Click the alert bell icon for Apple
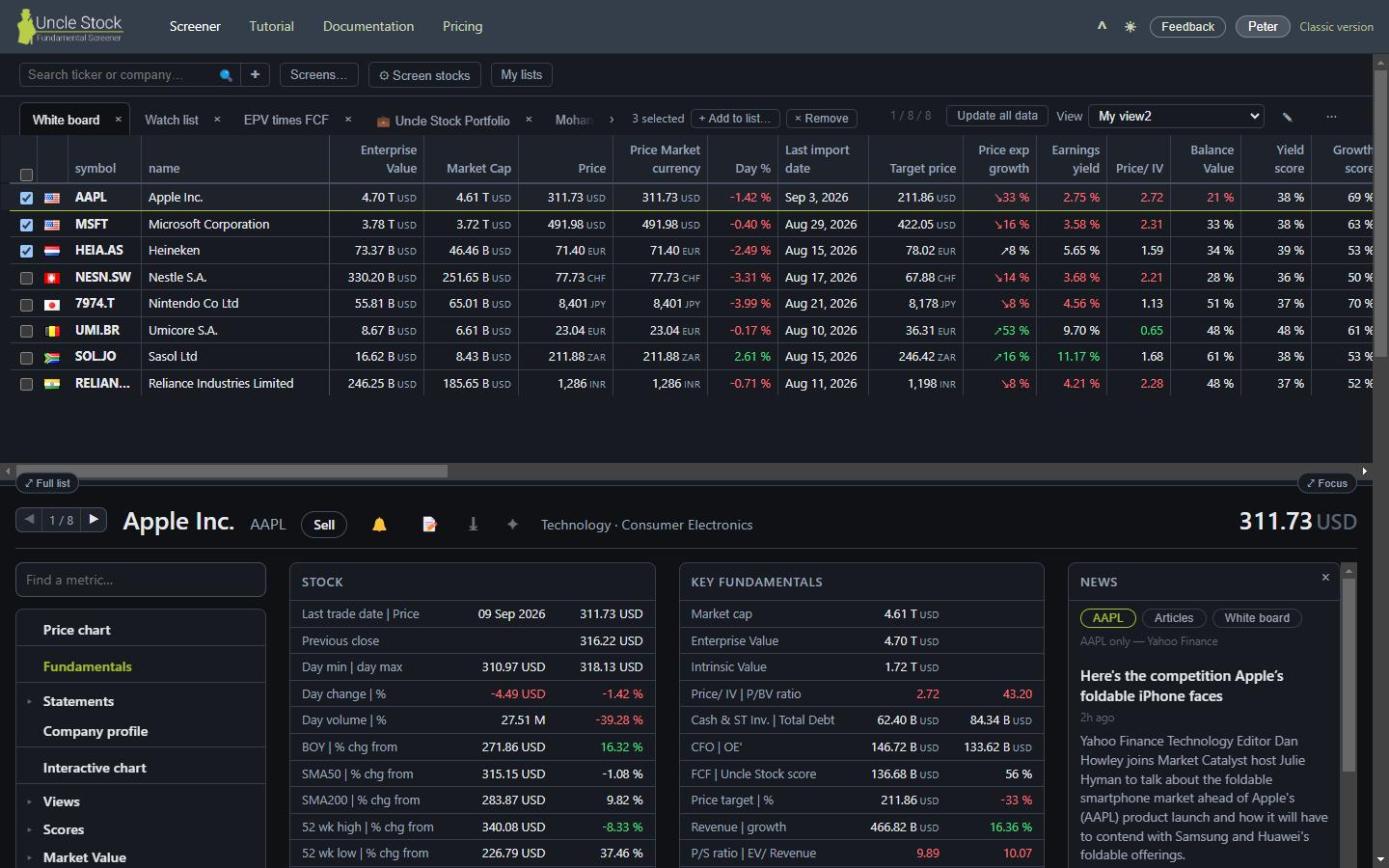Viewport: 1389px width, 868px height. [379, 524]
